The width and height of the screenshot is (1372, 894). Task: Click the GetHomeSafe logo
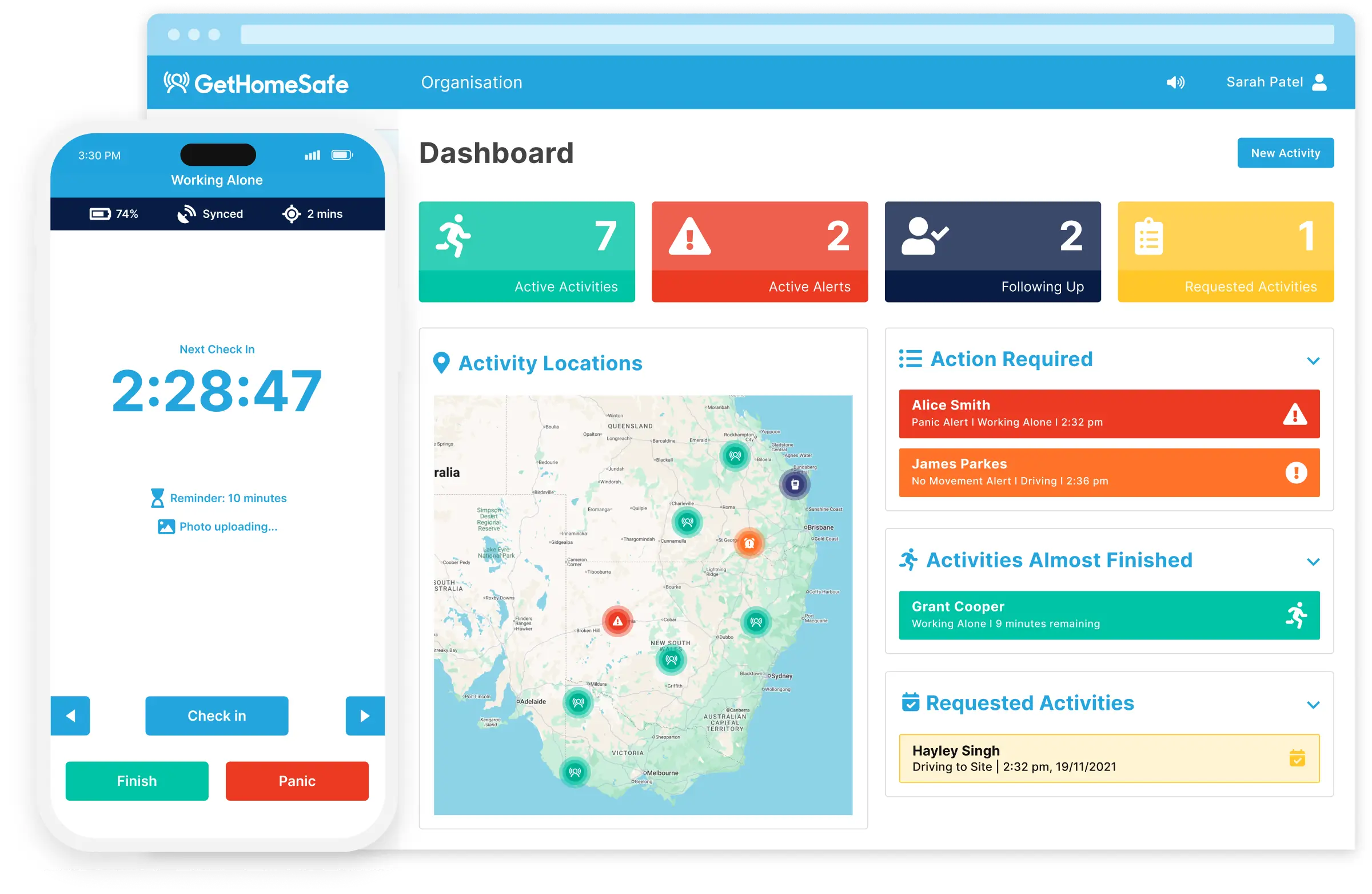(256, 84)
